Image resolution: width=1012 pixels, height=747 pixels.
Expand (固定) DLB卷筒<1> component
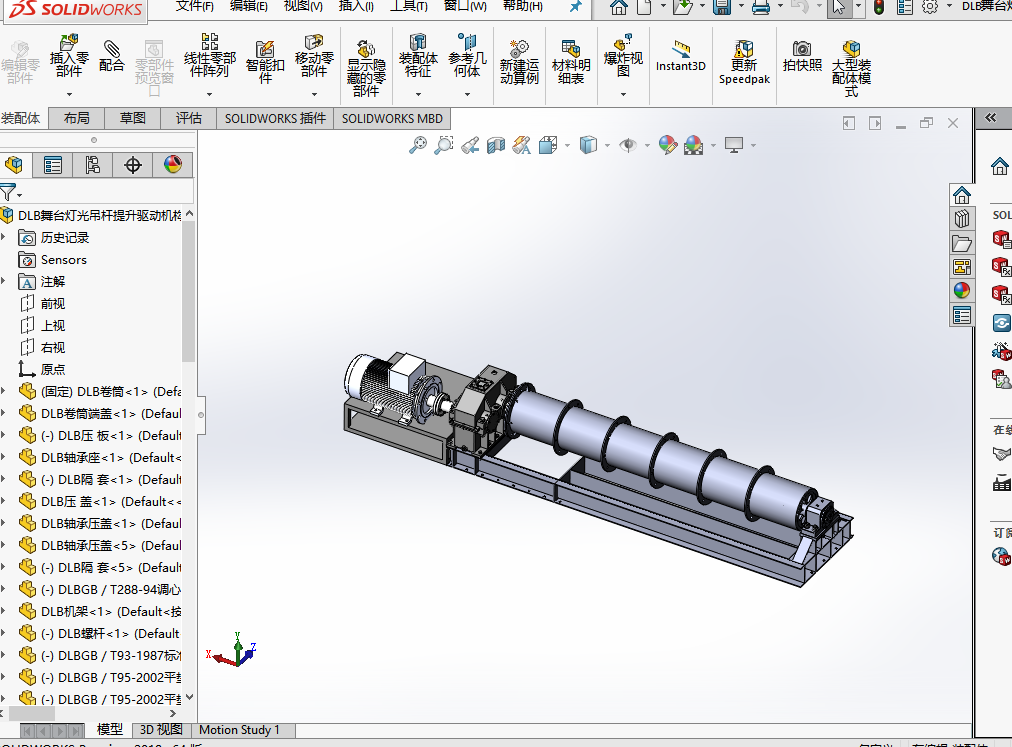[x=3, y=391]
